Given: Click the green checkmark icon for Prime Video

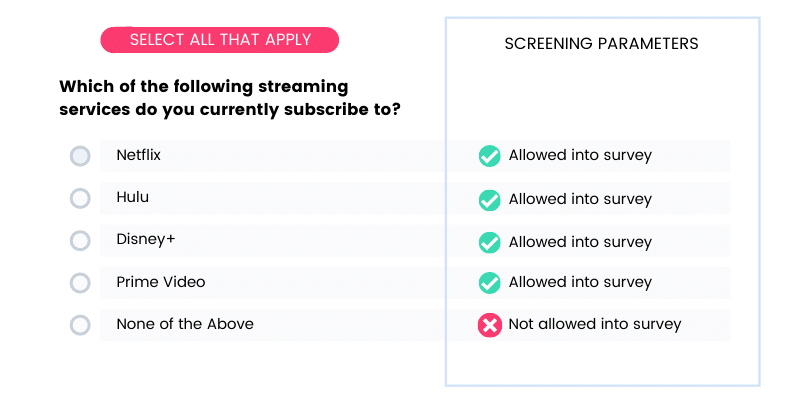Looking at the screenshot, I should tap(489, 283).
